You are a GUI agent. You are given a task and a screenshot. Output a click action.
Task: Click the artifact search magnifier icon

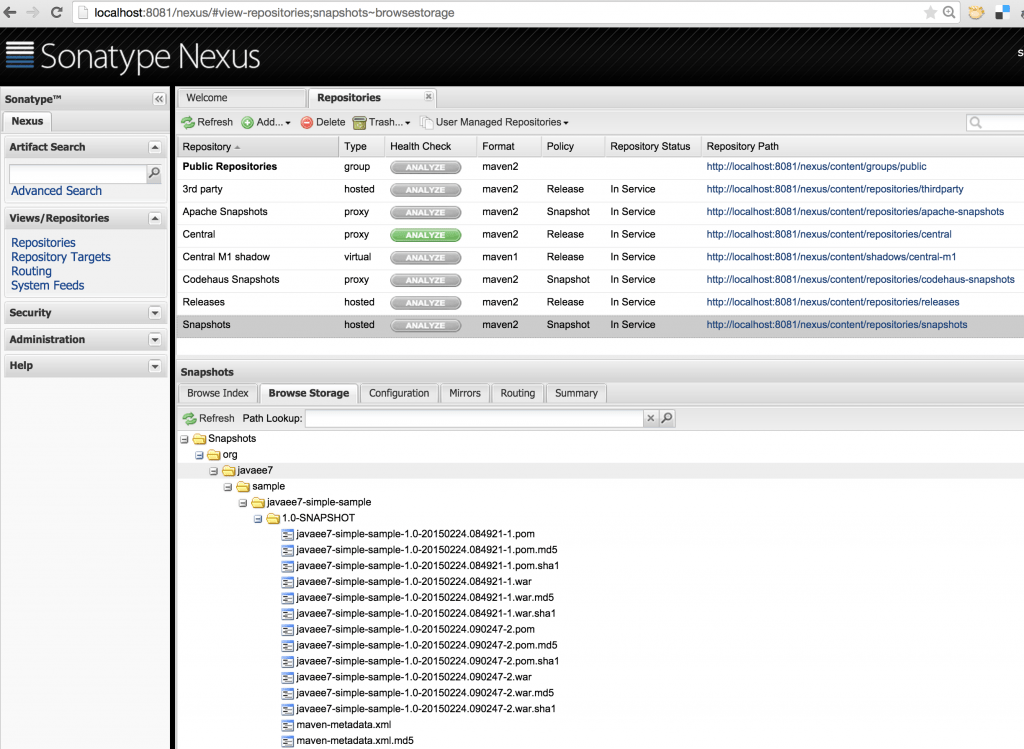[x=153, y=171]
